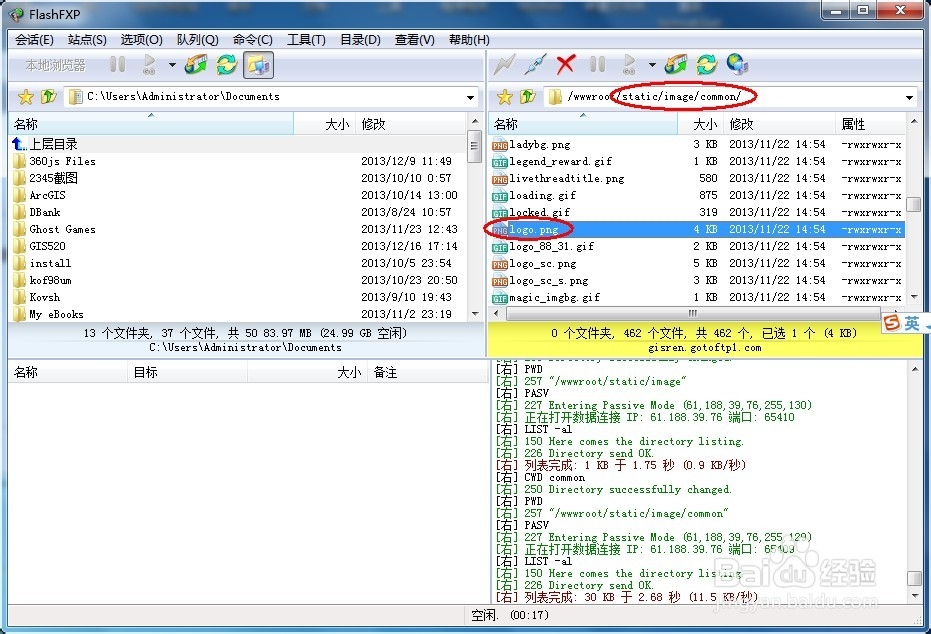The image size is (931, 634).
Task: Click remote pane change folder icon
Action: click(x=676, y=64)
